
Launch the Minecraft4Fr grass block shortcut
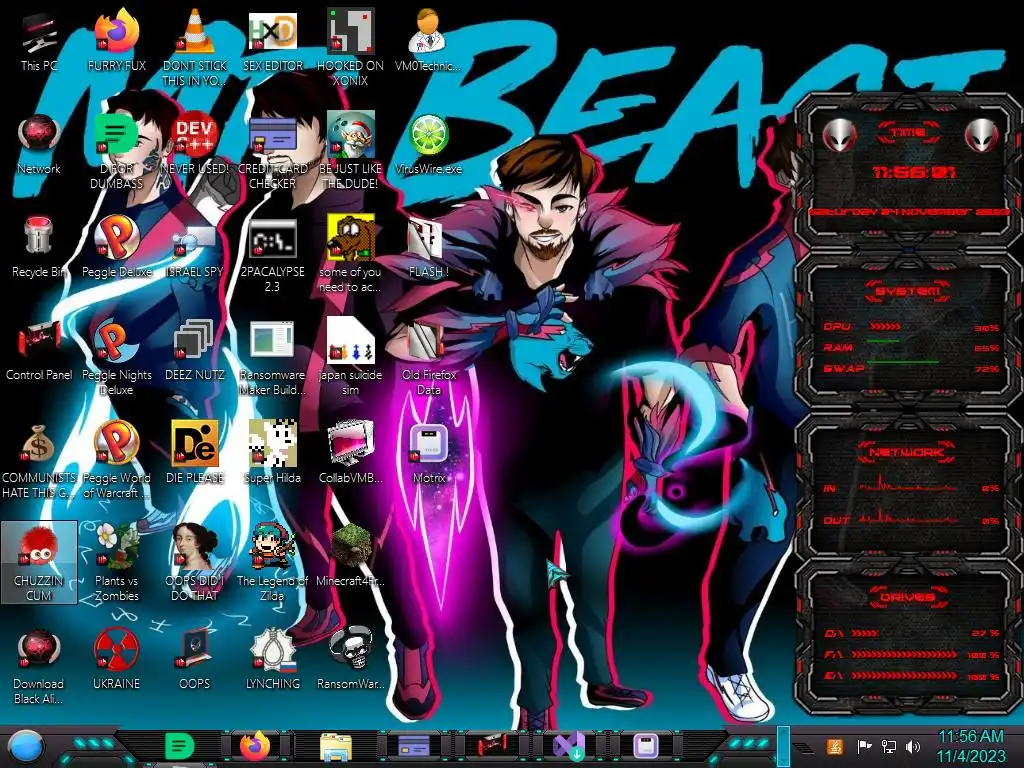(x=351, y=556)
